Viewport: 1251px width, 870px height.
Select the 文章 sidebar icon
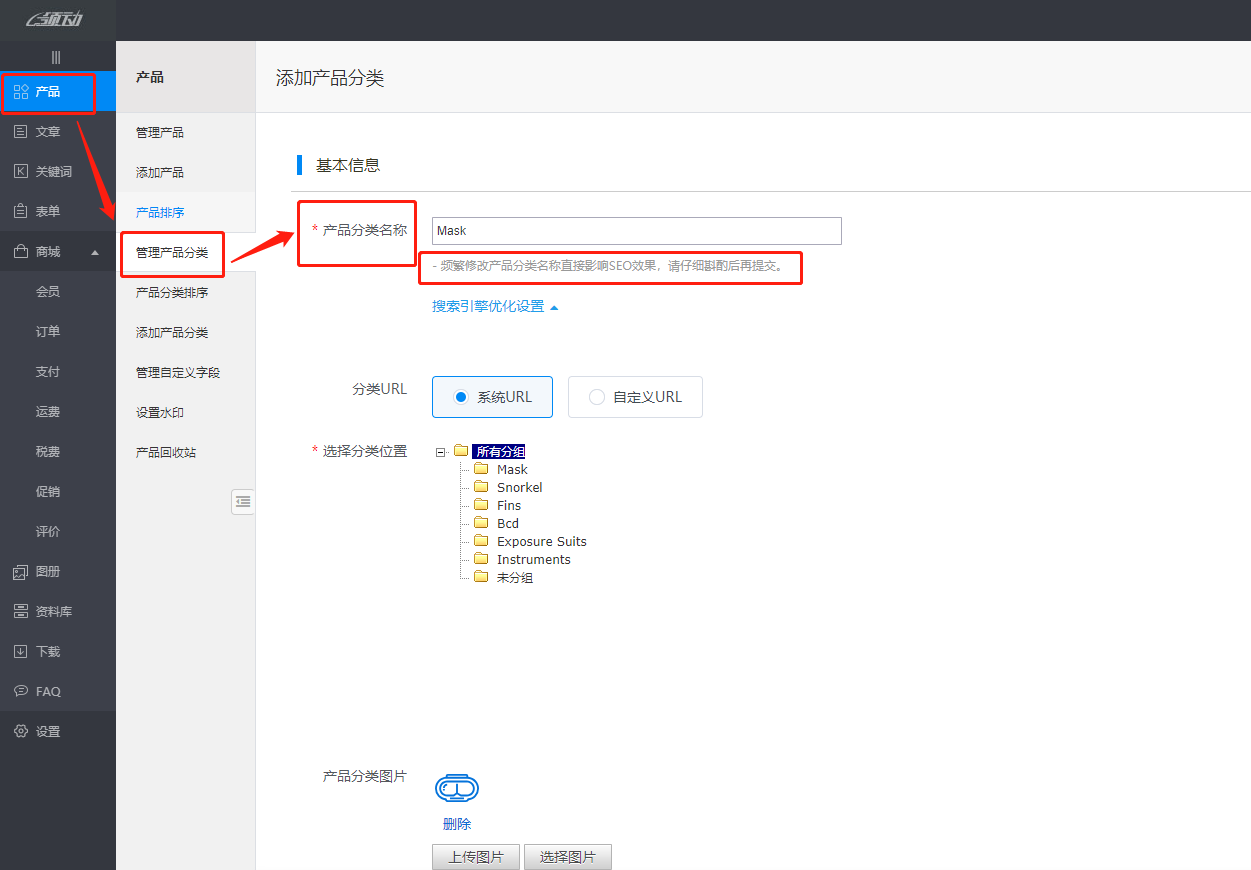pos(47,131)
